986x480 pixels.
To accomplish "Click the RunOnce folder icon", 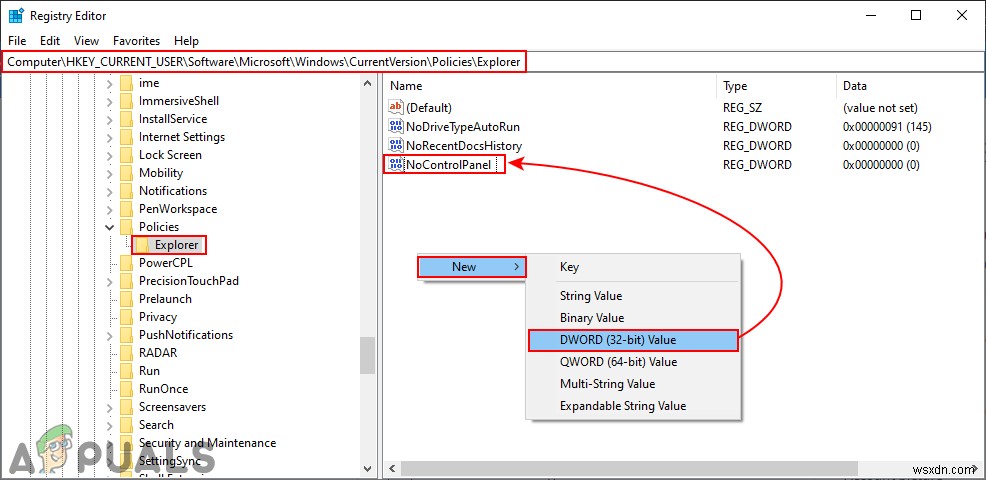I will tap(127, 389).
